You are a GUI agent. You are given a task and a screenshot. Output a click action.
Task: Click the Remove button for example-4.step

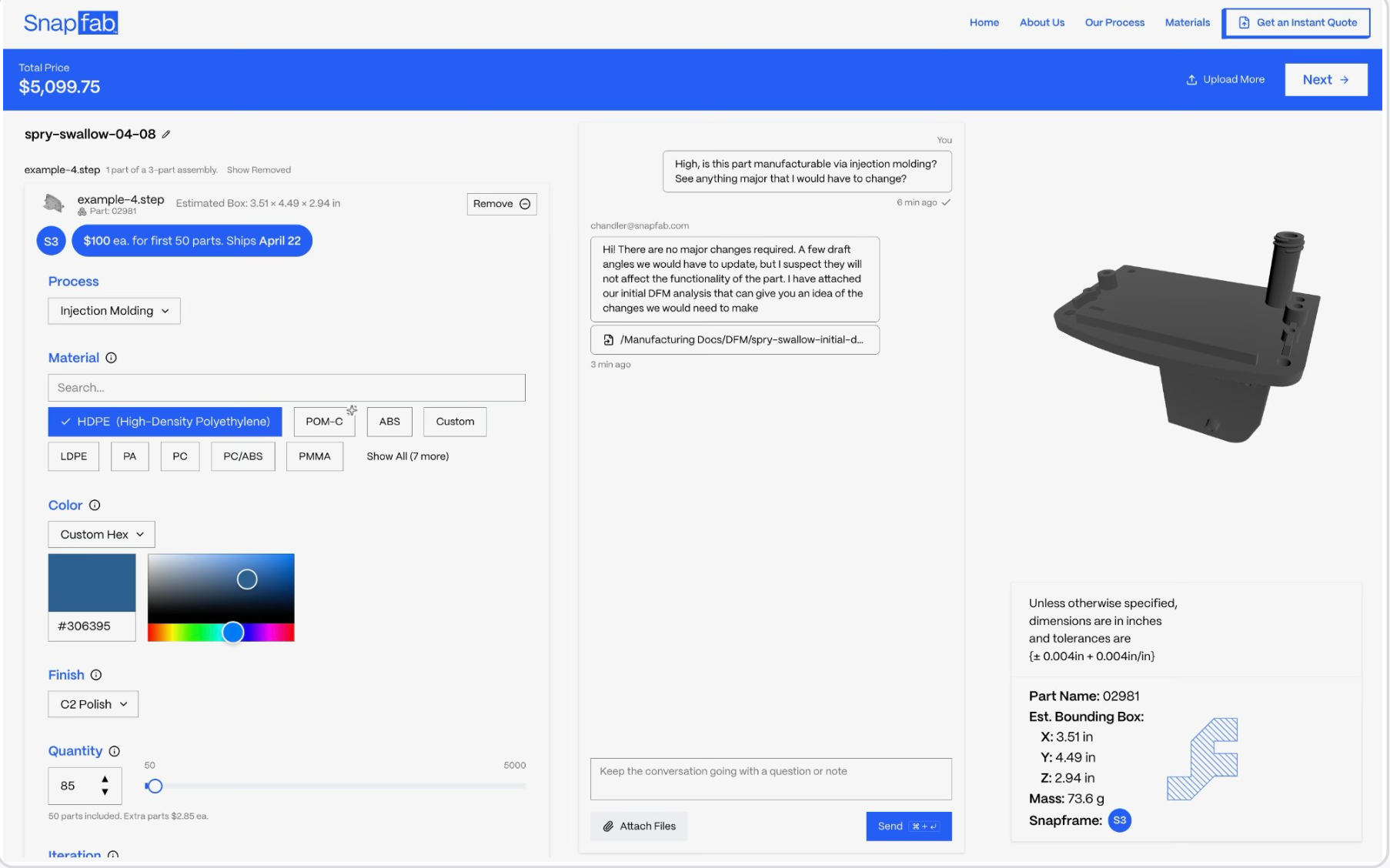pos(502,204)
